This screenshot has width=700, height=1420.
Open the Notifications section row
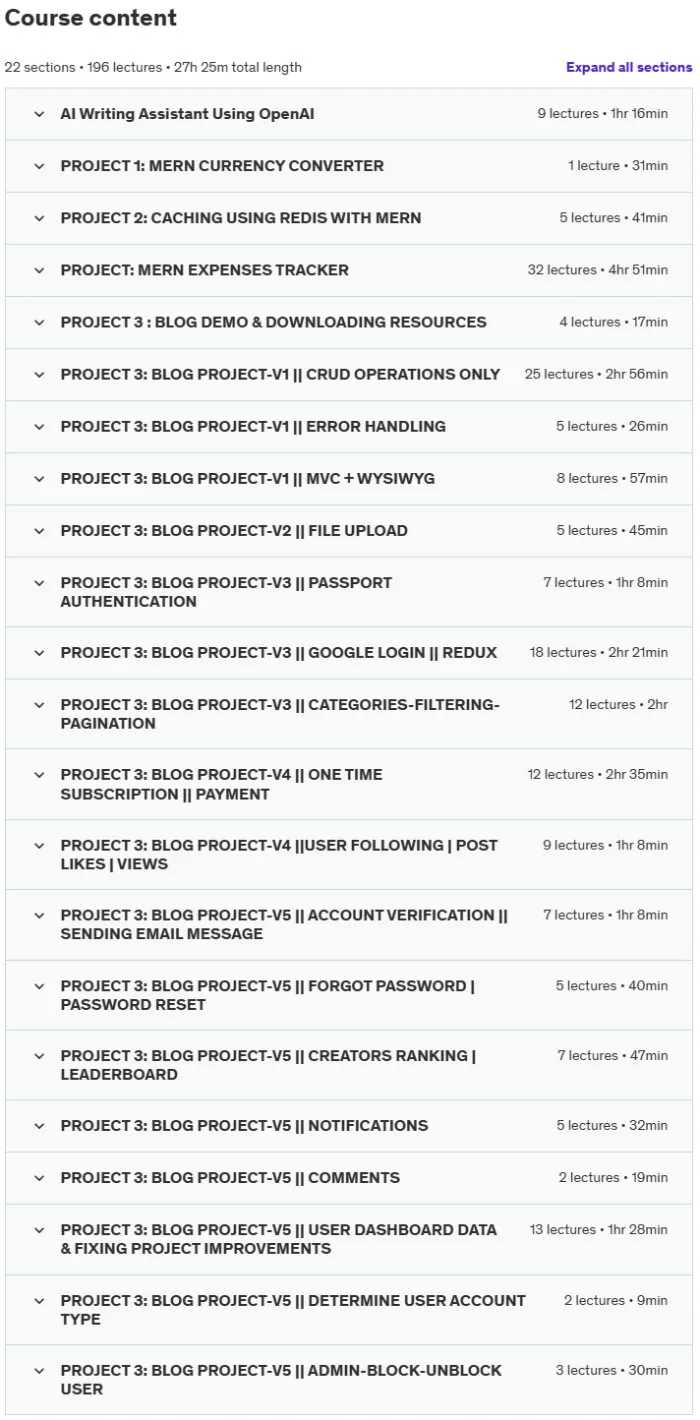click(348, 1126)
